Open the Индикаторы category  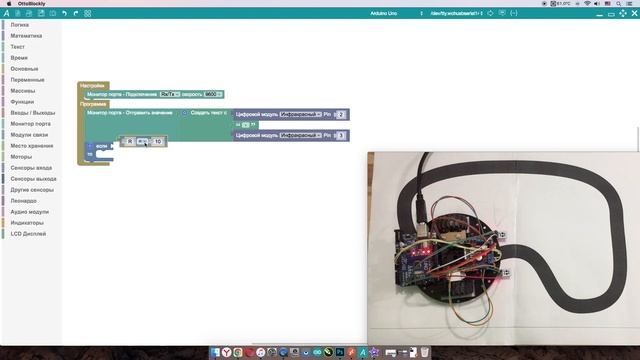coord(27,223)
